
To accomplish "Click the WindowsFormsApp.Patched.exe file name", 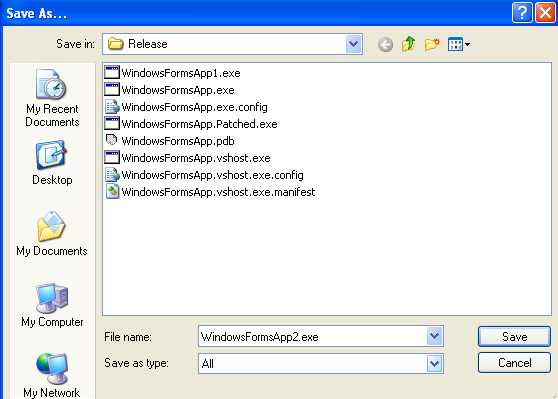I will point(199,124).
